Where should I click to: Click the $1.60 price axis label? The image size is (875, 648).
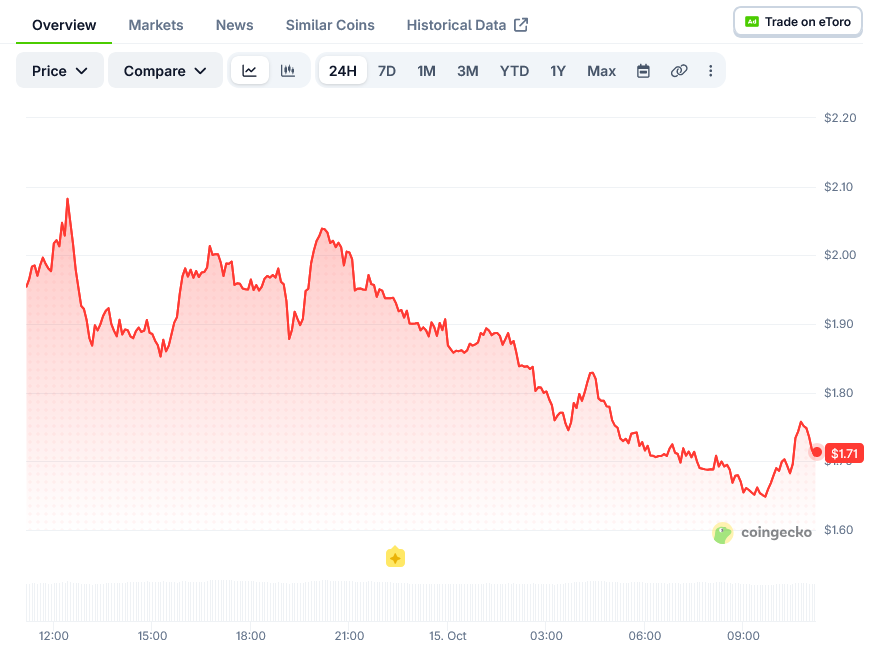839,529
